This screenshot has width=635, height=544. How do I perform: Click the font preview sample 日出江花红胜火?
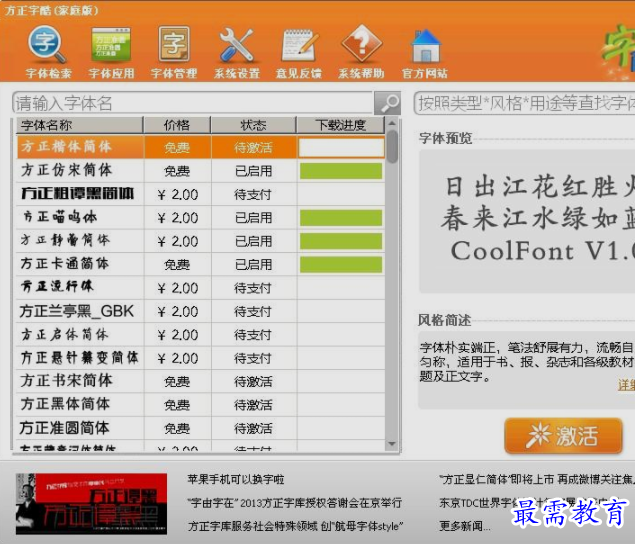(540, 187)
